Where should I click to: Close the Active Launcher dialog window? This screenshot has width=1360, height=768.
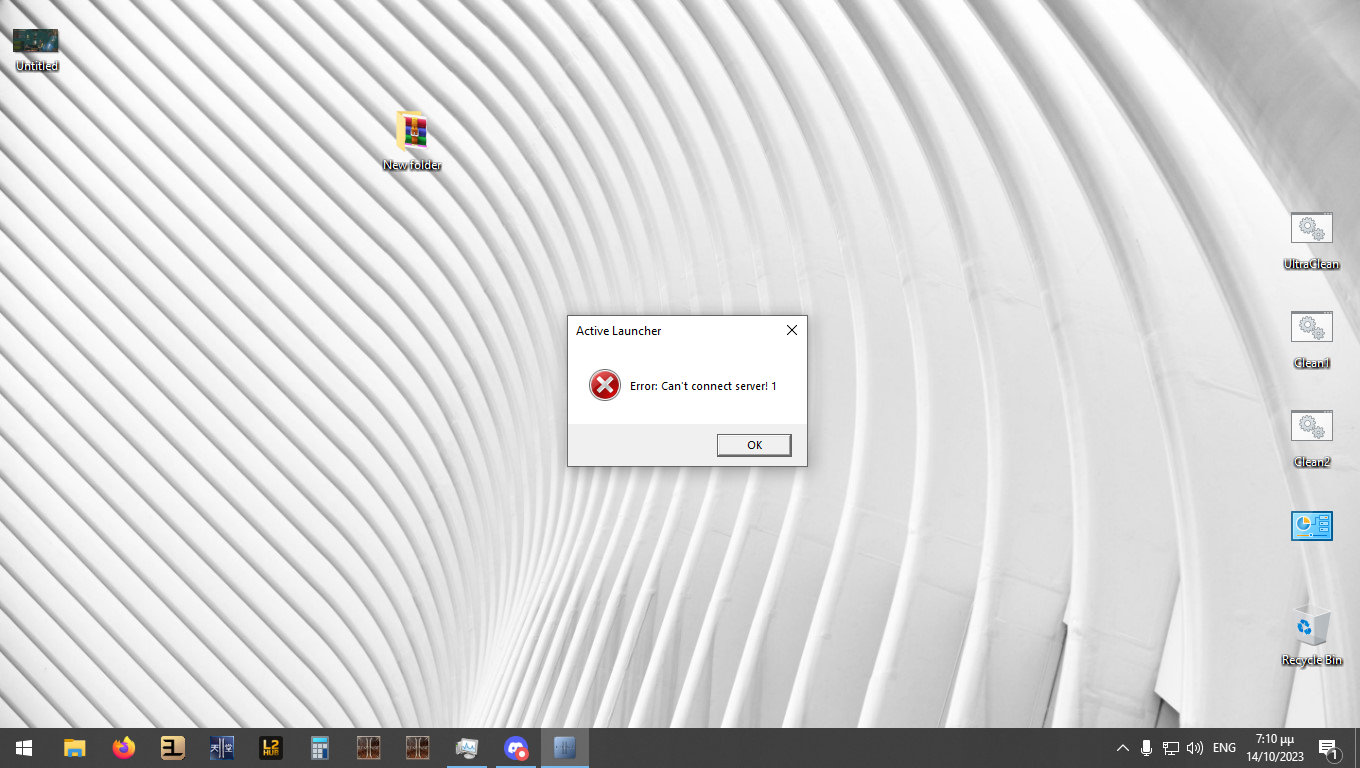(x=791, y=330)
